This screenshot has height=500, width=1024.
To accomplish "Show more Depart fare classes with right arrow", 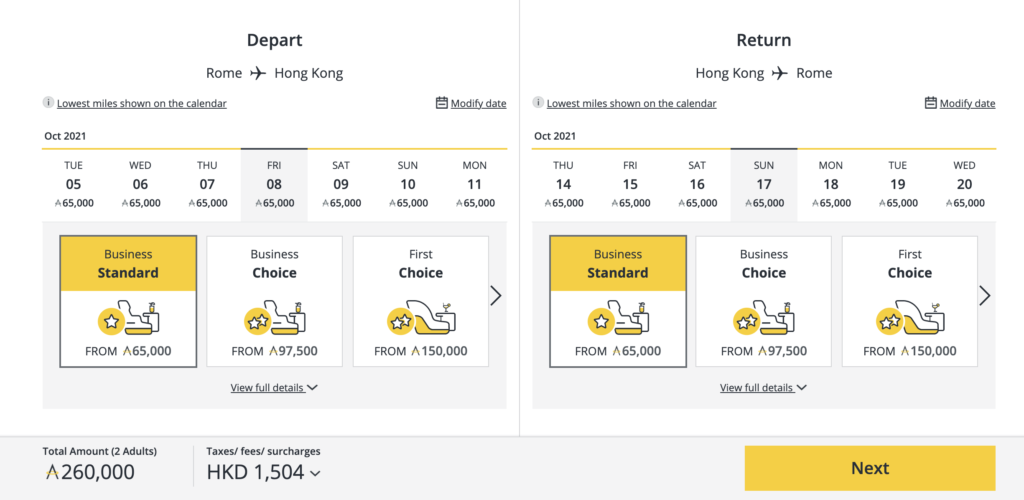I will pos(496,296).
